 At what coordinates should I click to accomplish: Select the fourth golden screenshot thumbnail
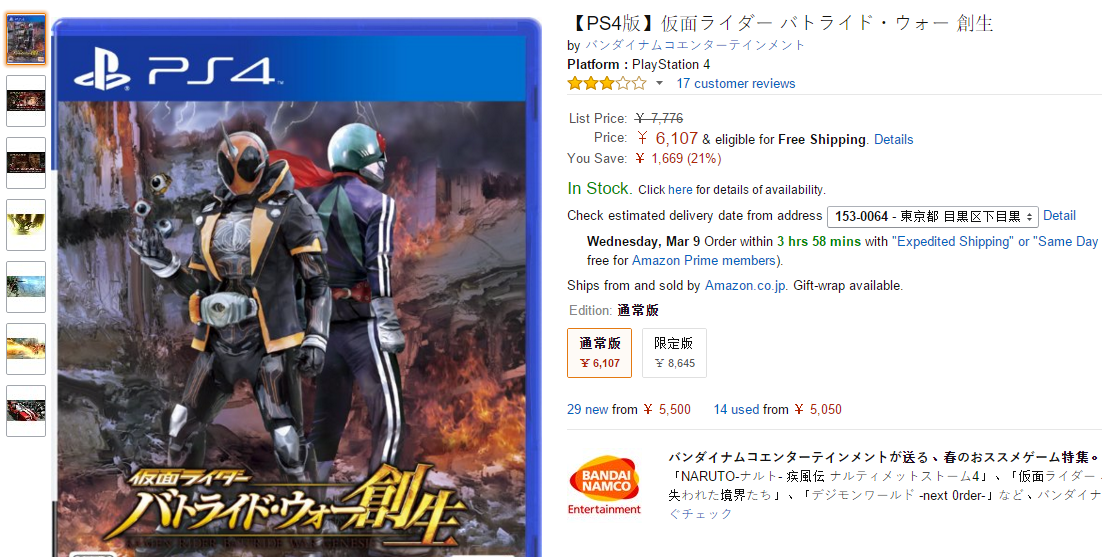coord(26,225)
